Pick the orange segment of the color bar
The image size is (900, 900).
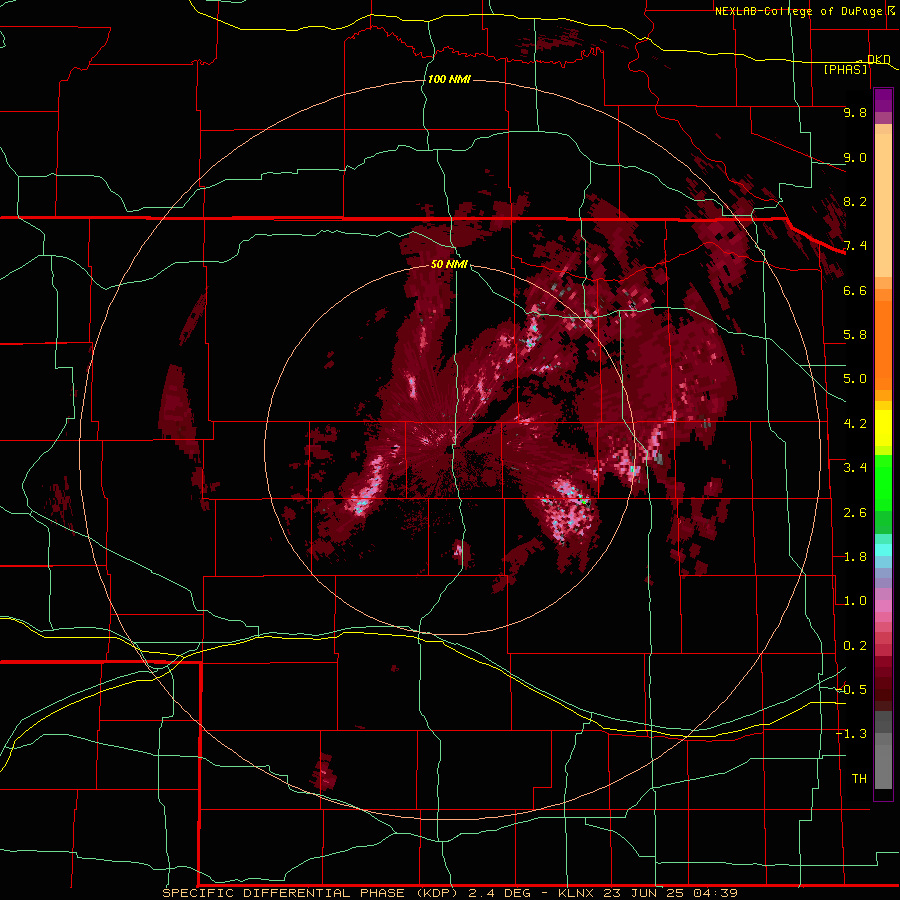(x=883, y=339)
